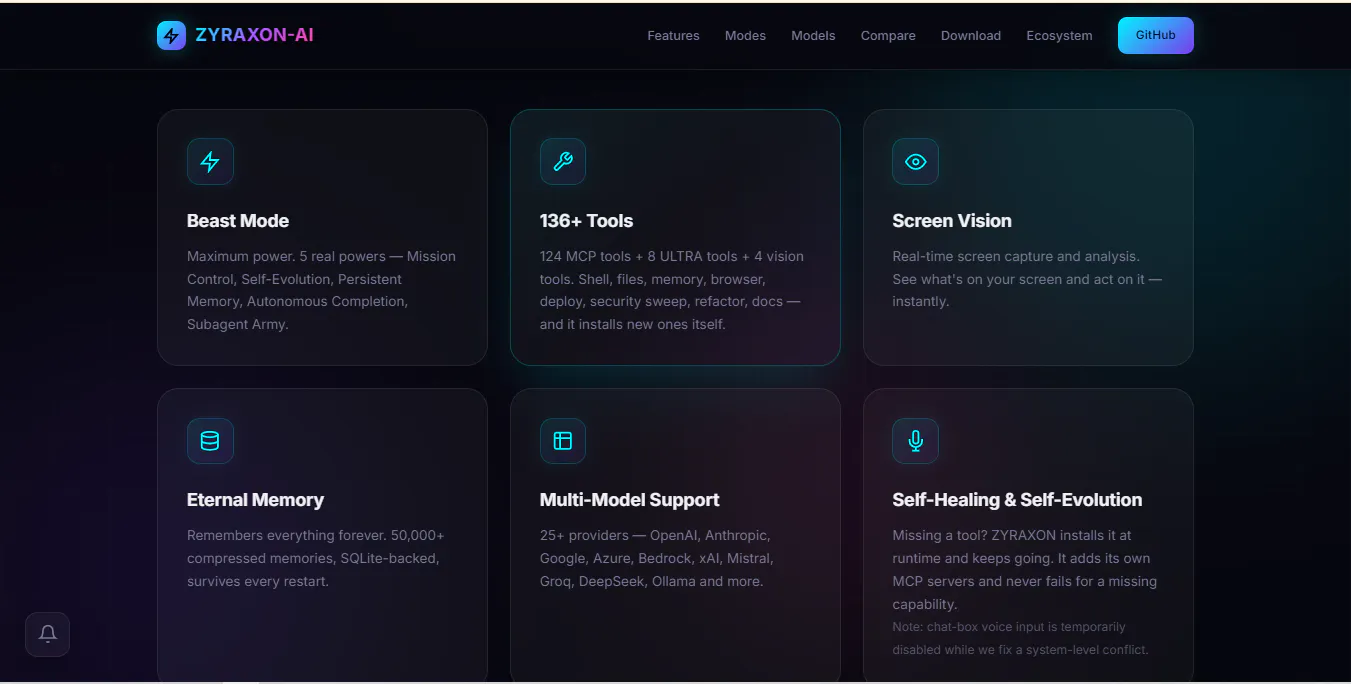Go to the Modes section
The height and width of the screenshot is (684, 1351).
coord(745,36)
